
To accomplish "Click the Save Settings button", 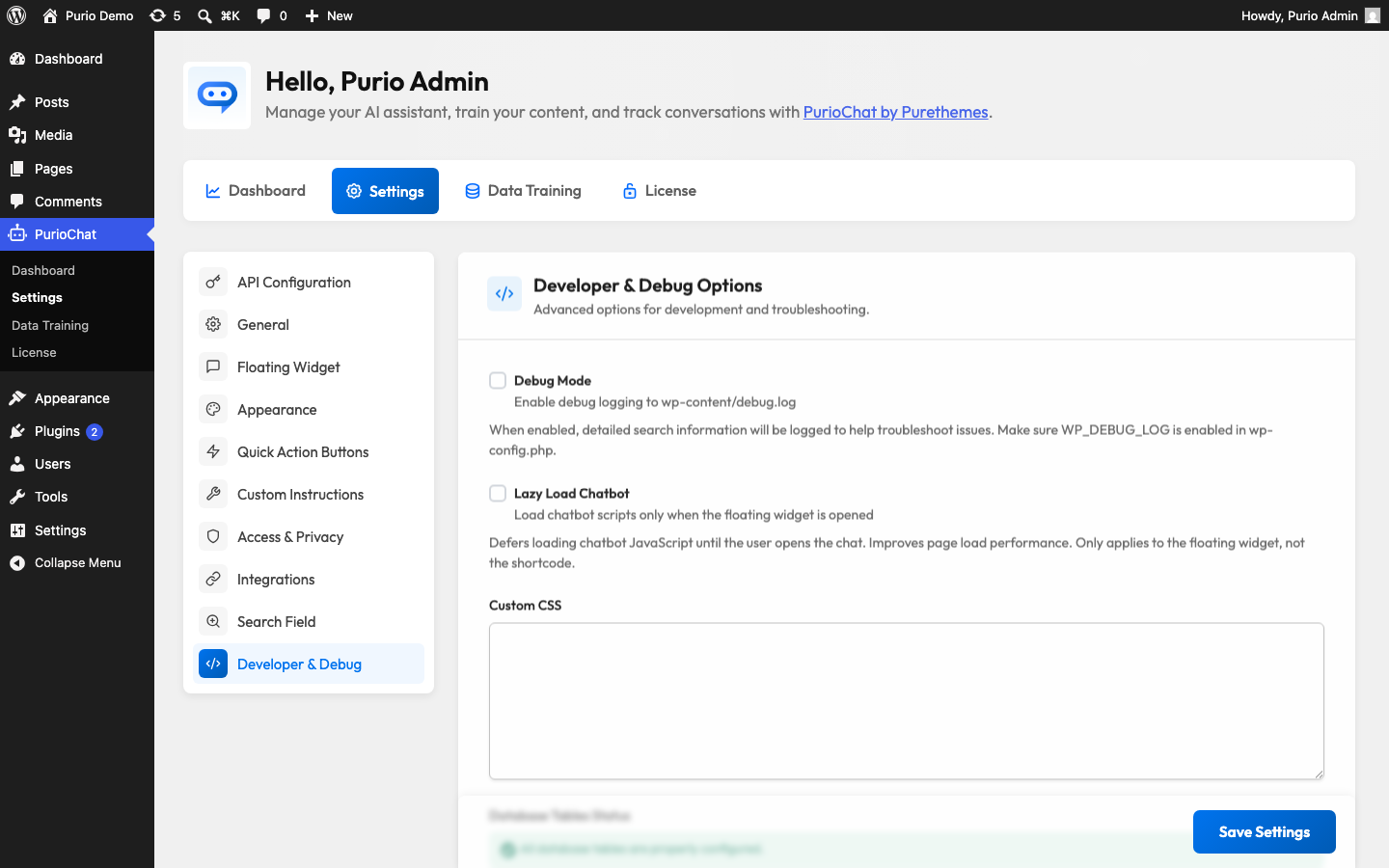I will (1265, 831).
